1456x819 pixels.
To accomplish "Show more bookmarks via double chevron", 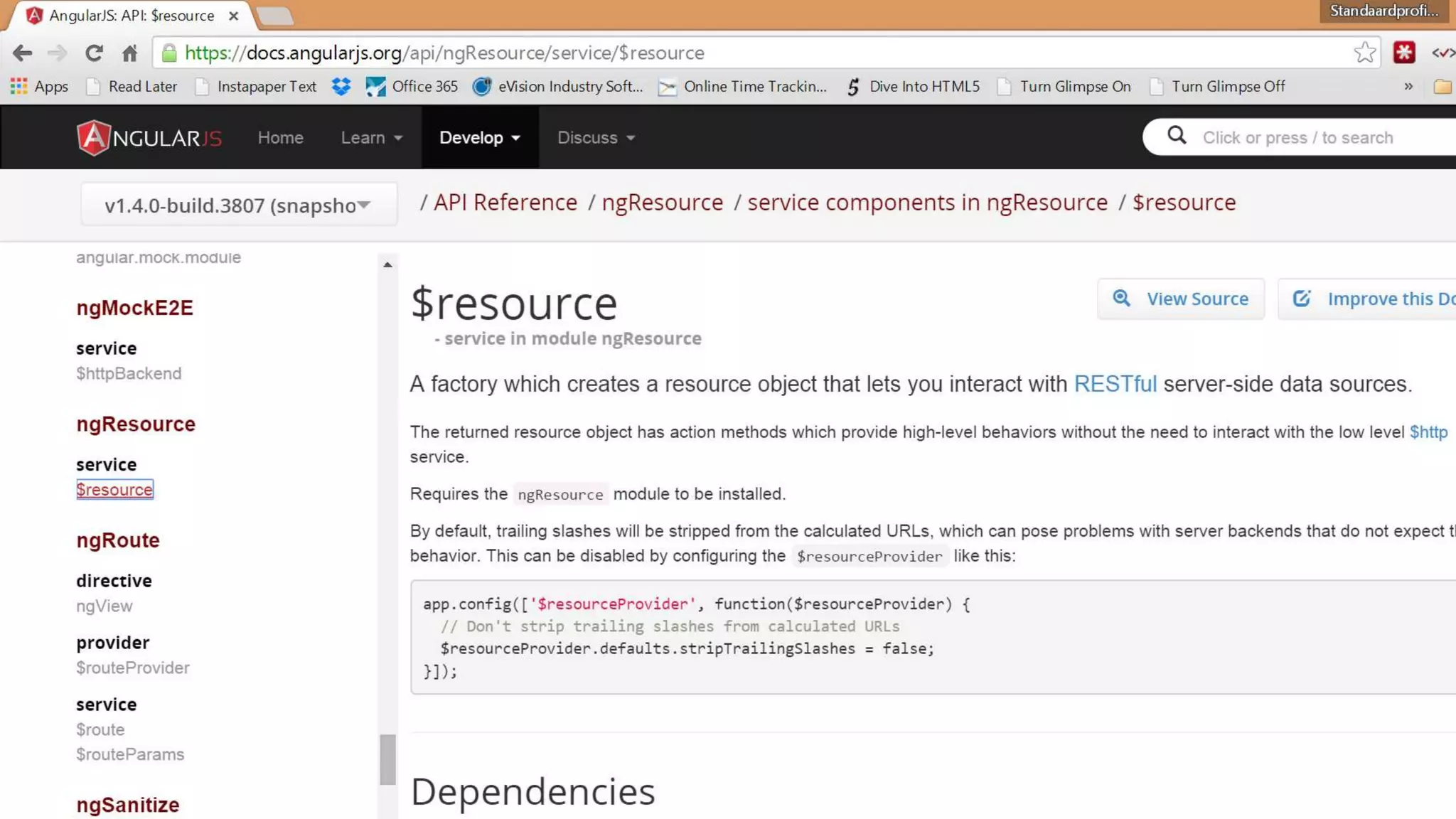I will (x=1408, y=87).
